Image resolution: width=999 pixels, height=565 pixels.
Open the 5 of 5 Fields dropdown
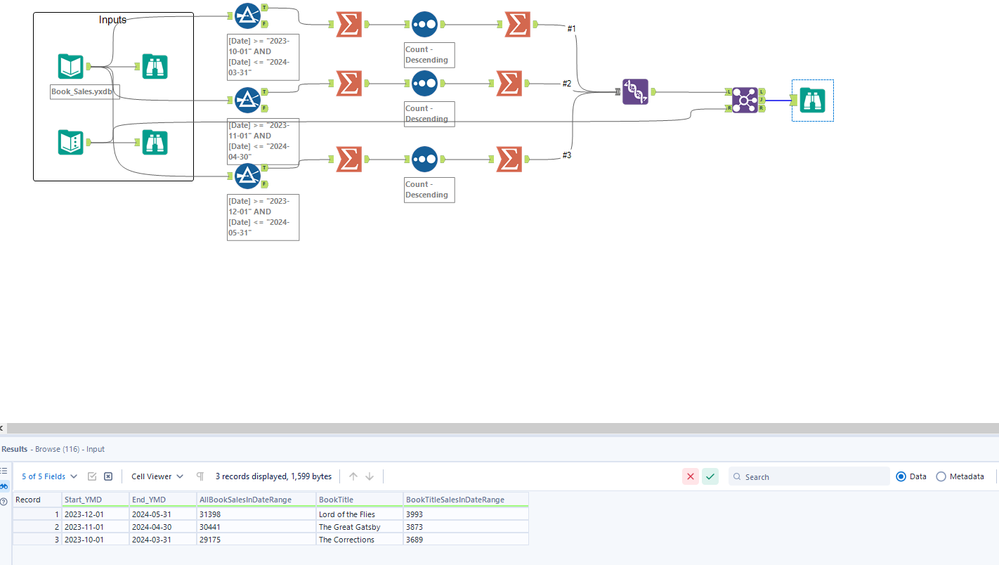[x=50, y=476]
